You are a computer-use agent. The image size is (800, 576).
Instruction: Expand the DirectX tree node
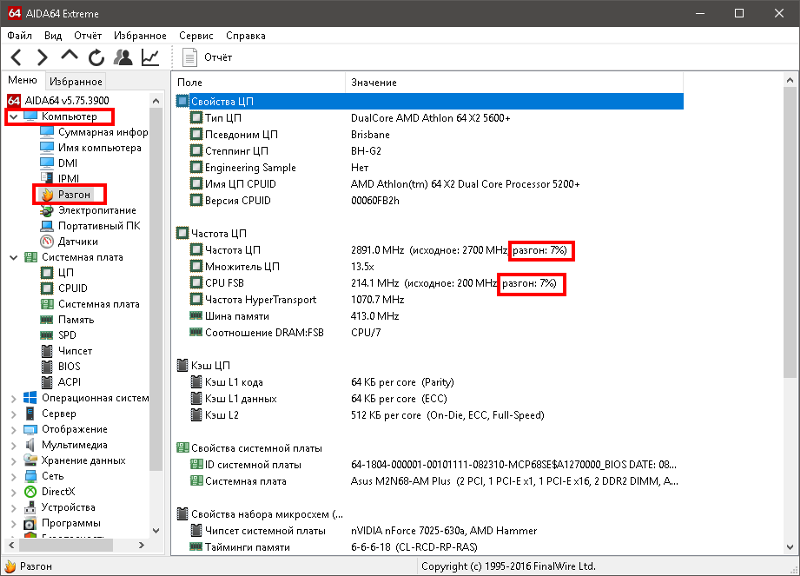click(x=14, y=492)
